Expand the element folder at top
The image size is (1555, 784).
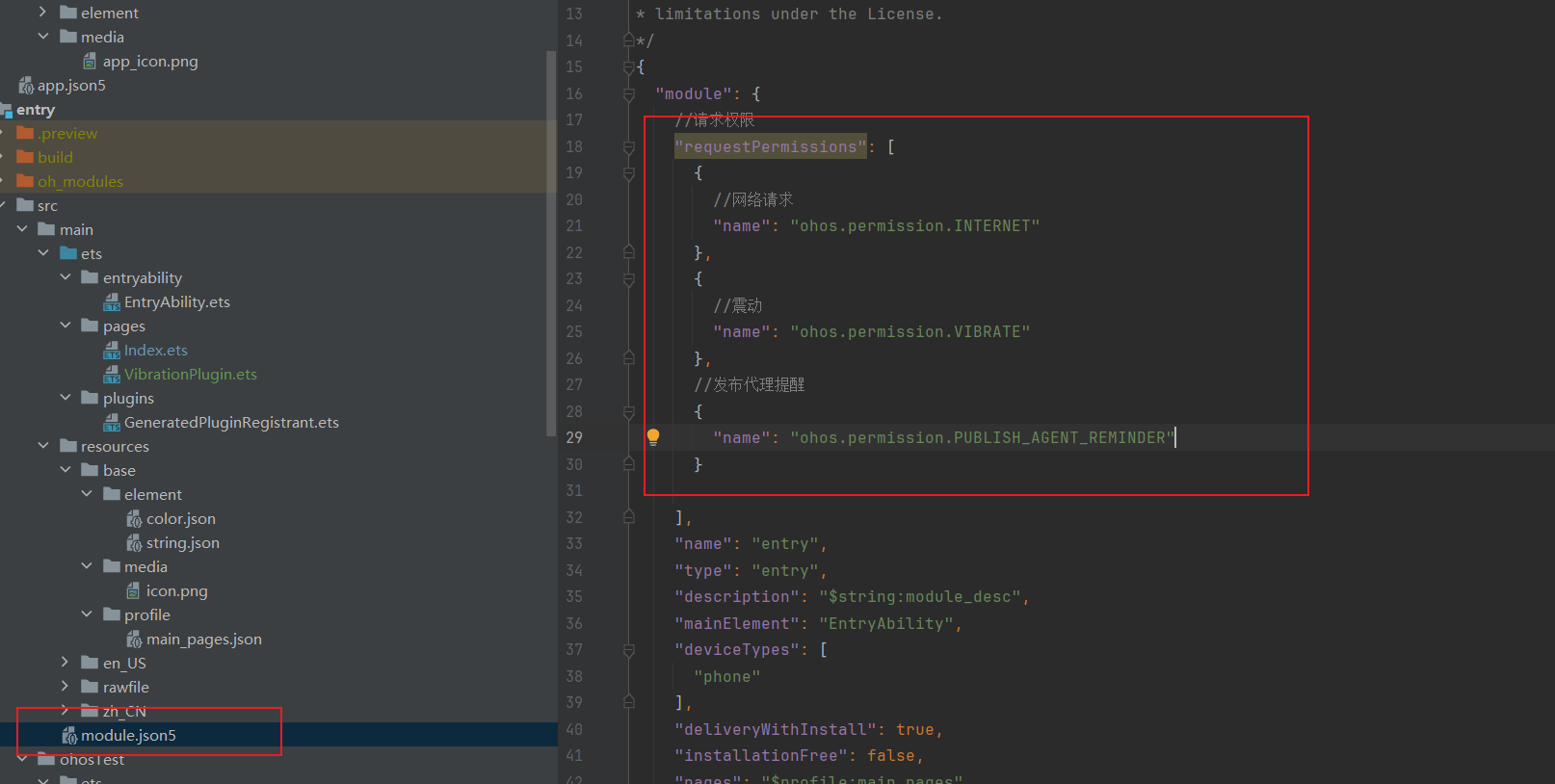click(x=43, y=13)
